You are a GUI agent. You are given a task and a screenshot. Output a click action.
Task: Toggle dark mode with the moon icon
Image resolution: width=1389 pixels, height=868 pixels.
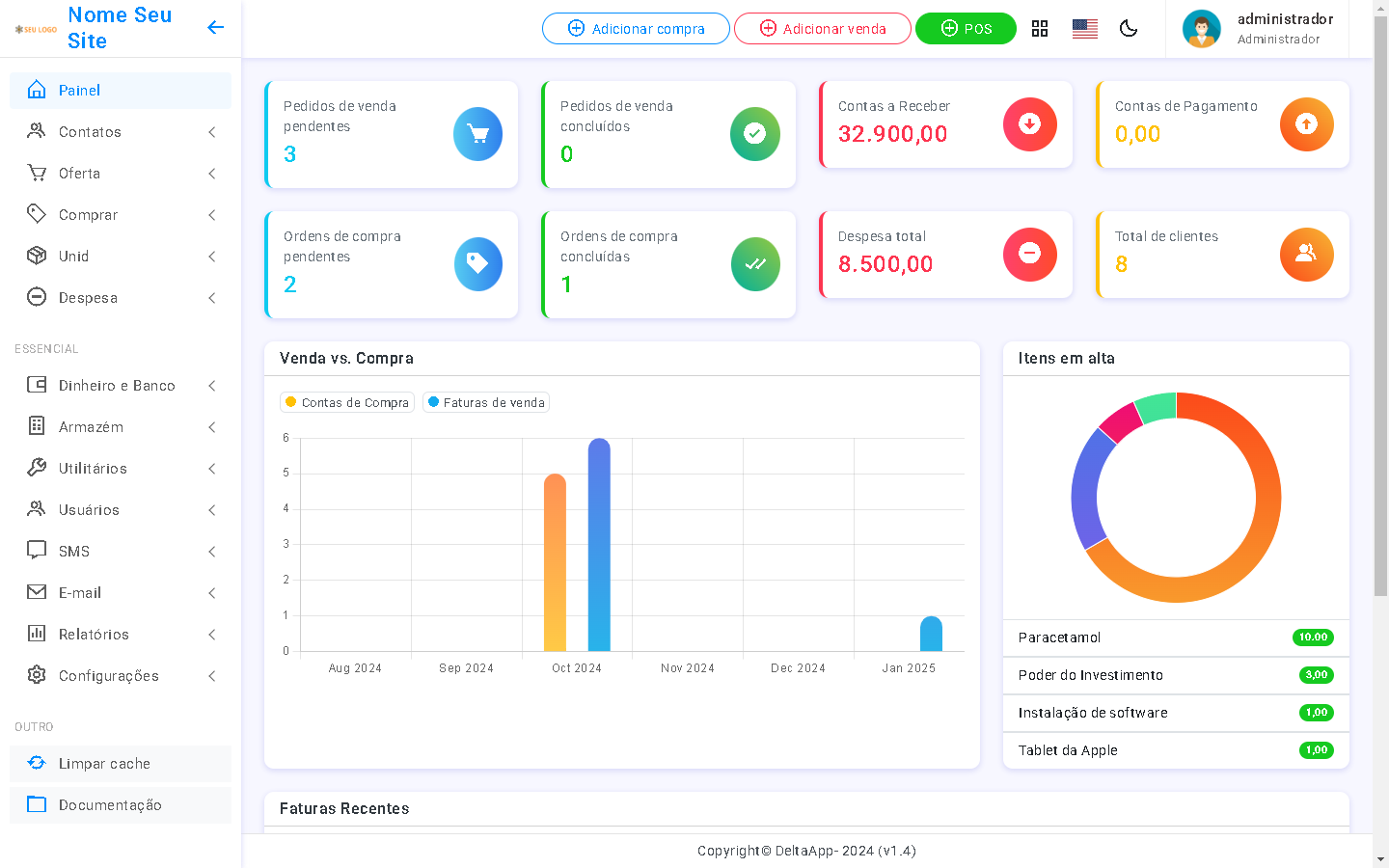[1129, 29]
